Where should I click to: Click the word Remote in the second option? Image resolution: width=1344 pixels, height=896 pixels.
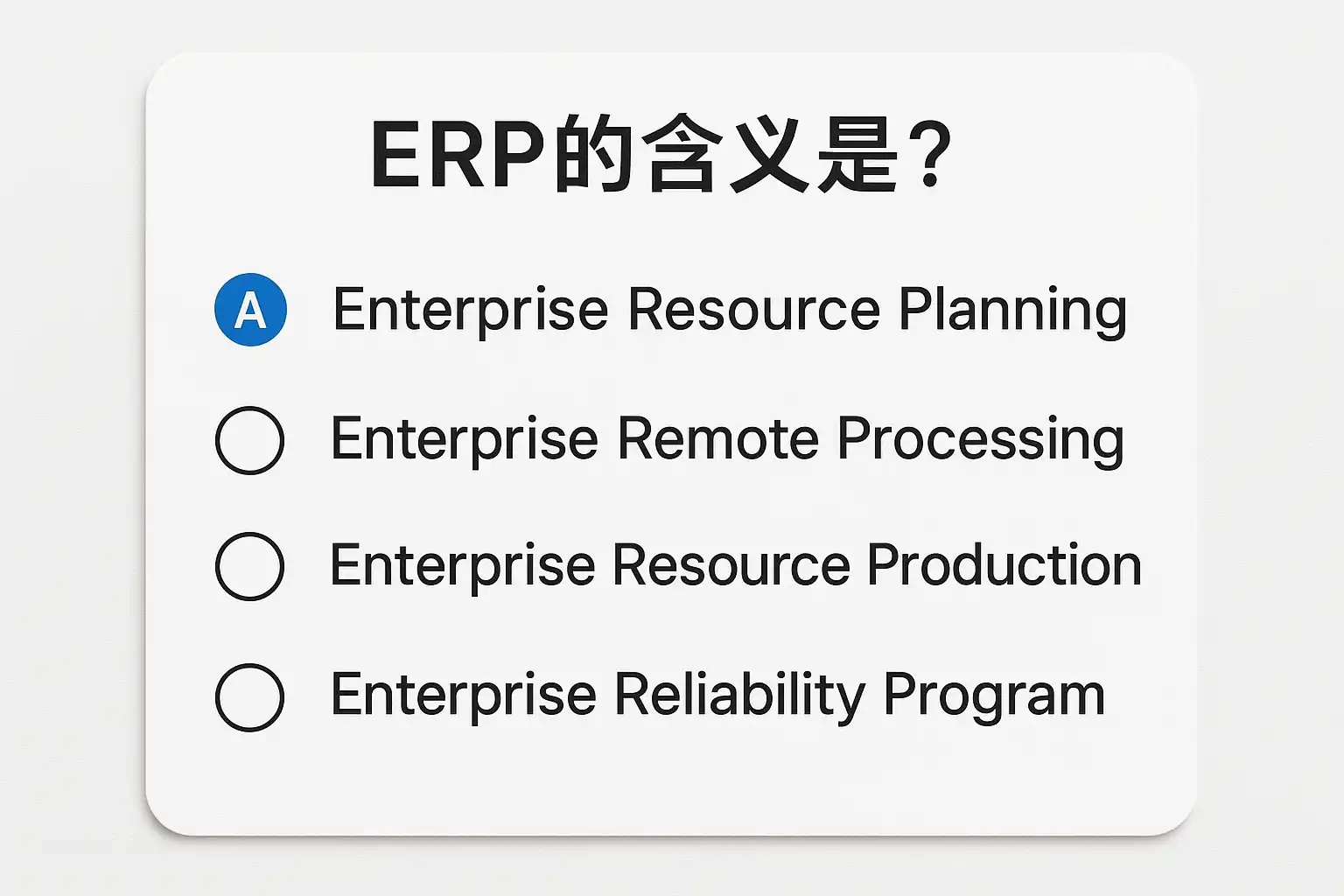point(717,439)
